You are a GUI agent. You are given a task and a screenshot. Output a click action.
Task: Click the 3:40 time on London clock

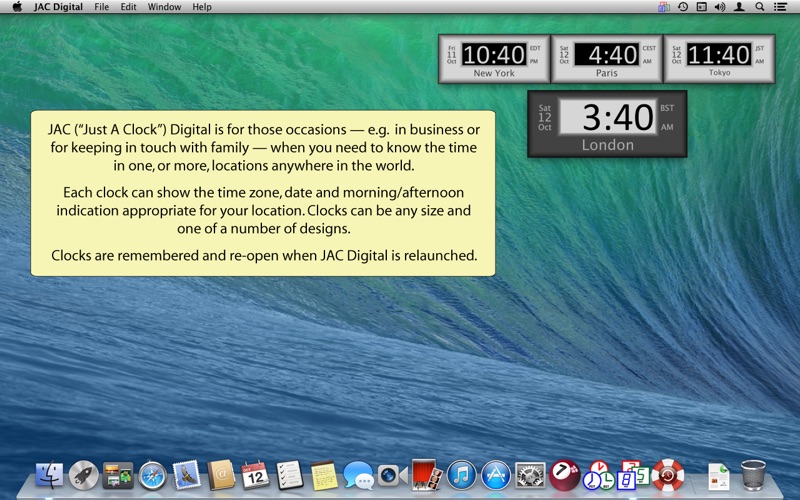tap(608, 117)
